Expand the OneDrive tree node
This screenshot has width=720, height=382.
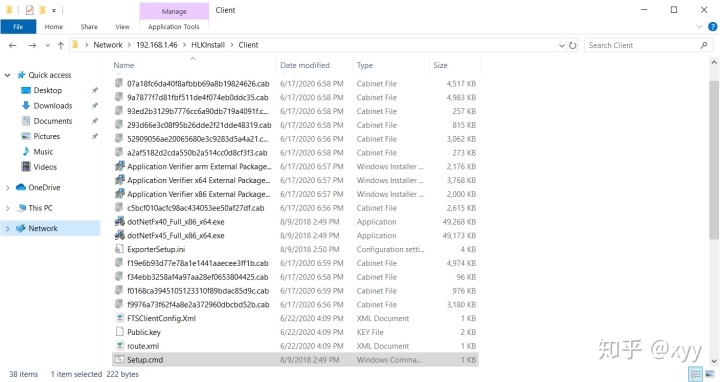(x=7, y=187)
